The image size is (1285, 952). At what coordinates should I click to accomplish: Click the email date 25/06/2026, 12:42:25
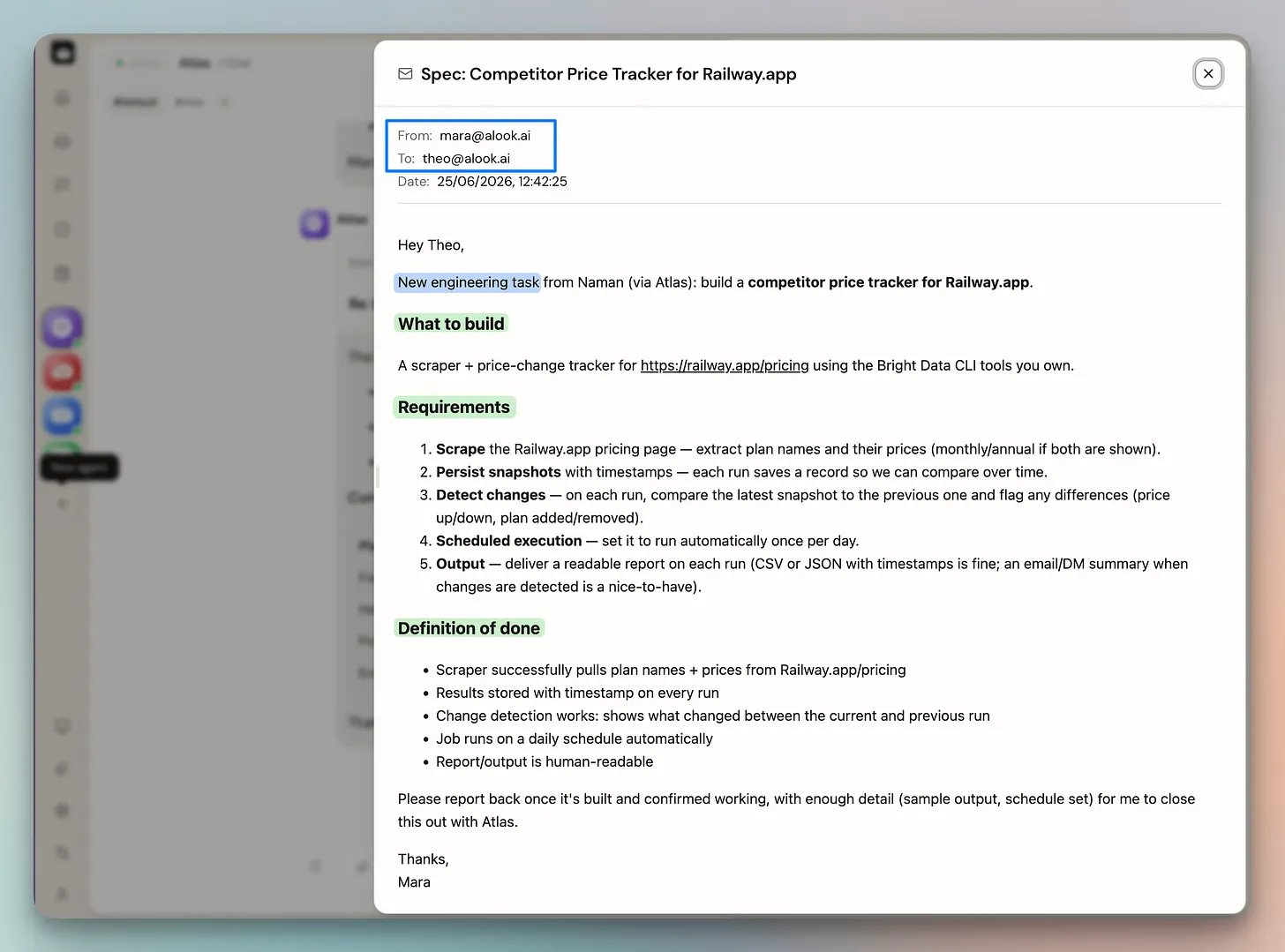click(502, 181)
